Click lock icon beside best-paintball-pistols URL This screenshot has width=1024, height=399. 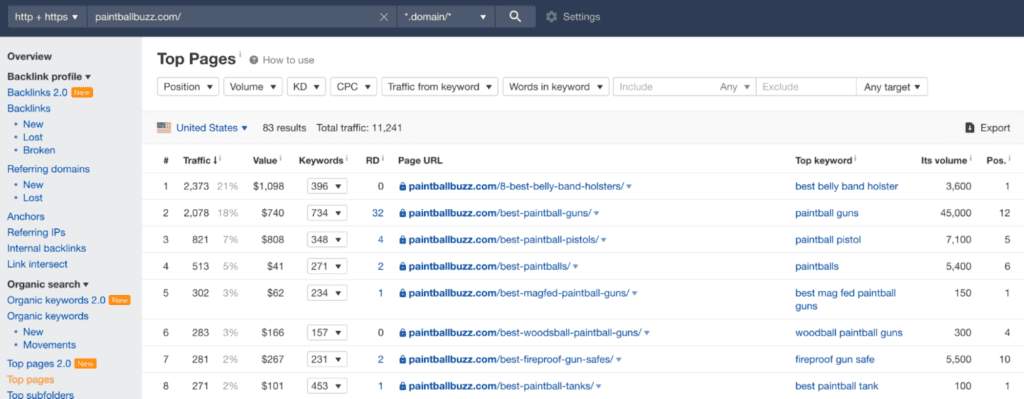point(402,240)
